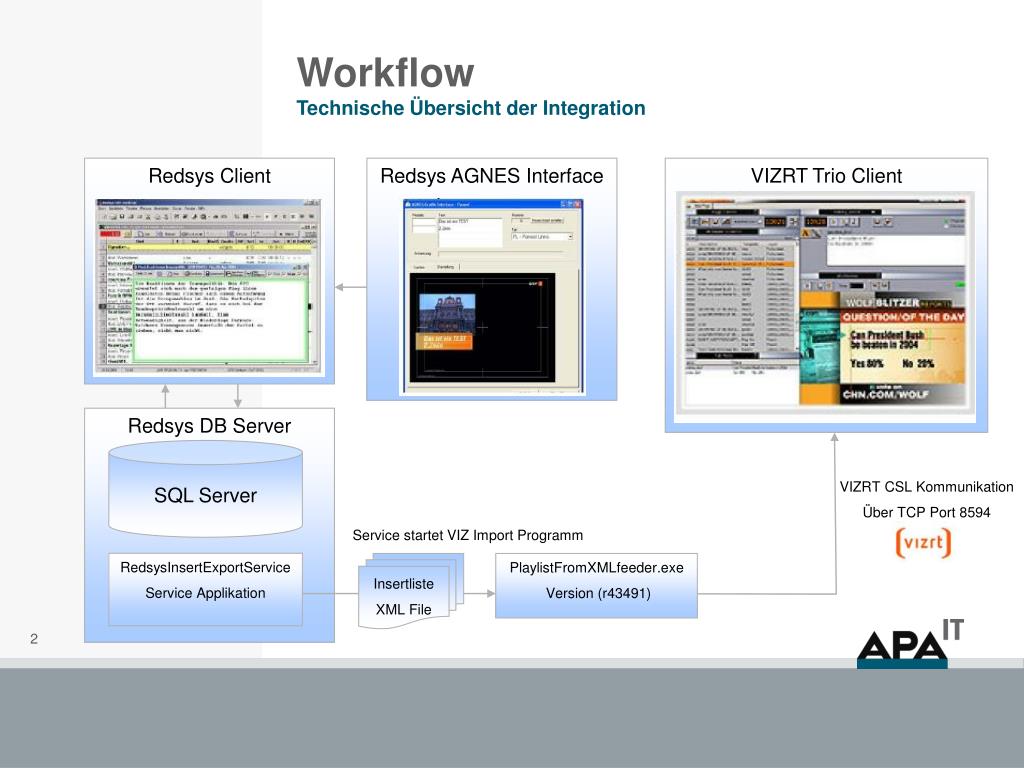Viewport: 1024px width, 768px height.
Task: Select the Vorstellung tab in AGNES Interface
Action: 446,266
